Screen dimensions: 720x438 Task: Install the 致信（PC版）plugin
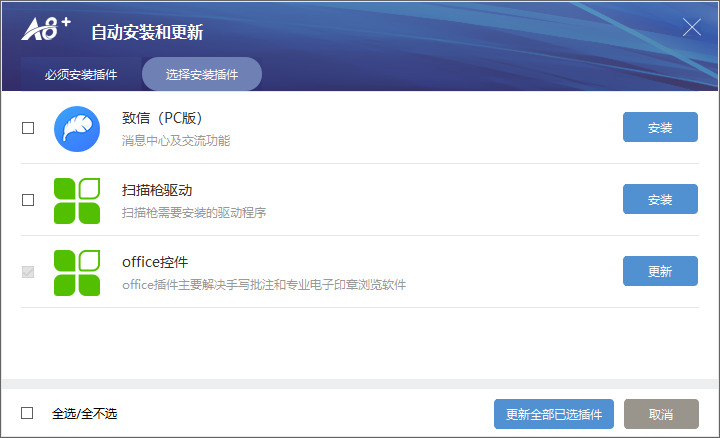coord(660,127)
